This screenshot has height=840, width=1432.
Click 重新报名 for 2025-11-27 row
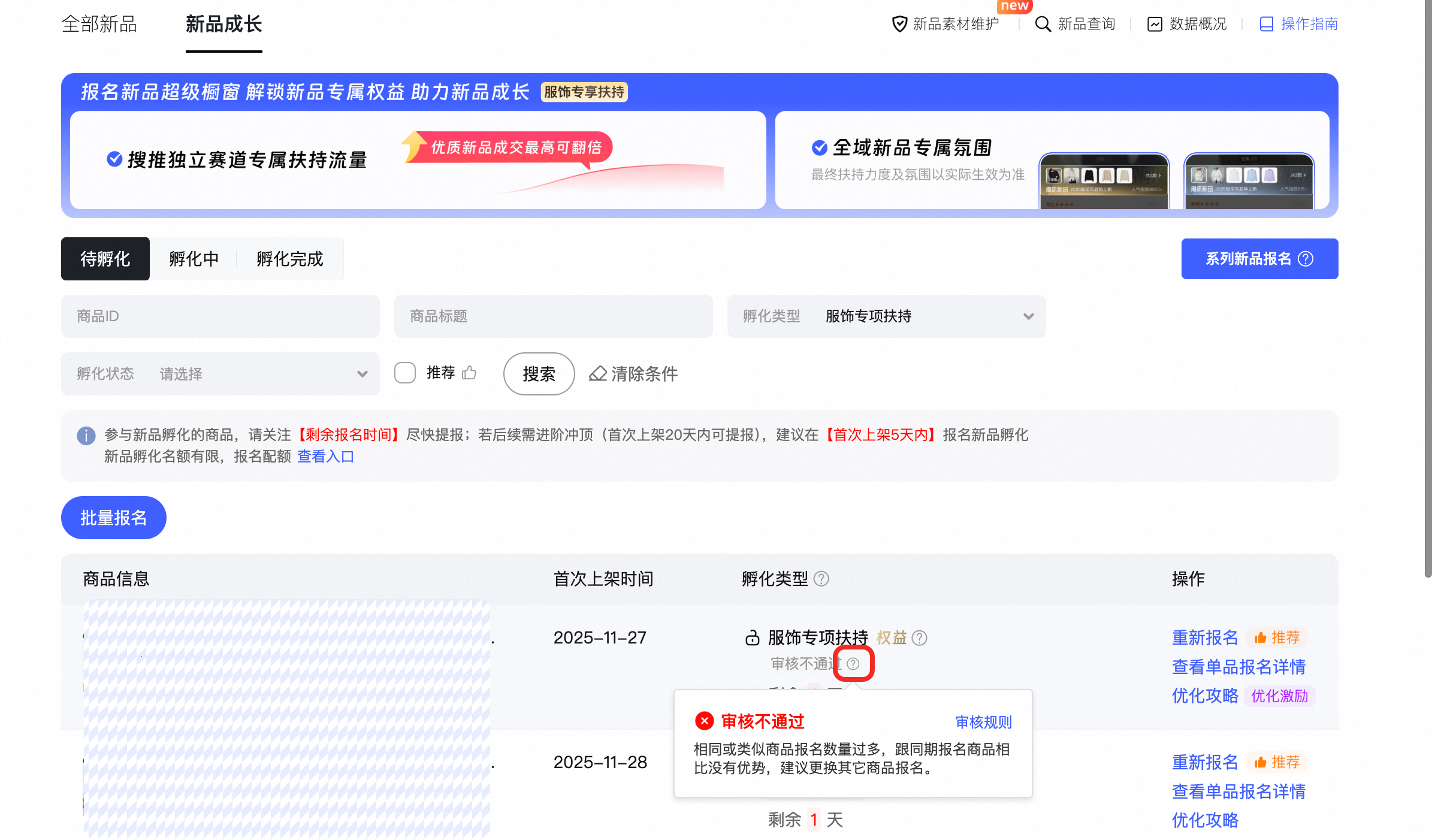1205,637
